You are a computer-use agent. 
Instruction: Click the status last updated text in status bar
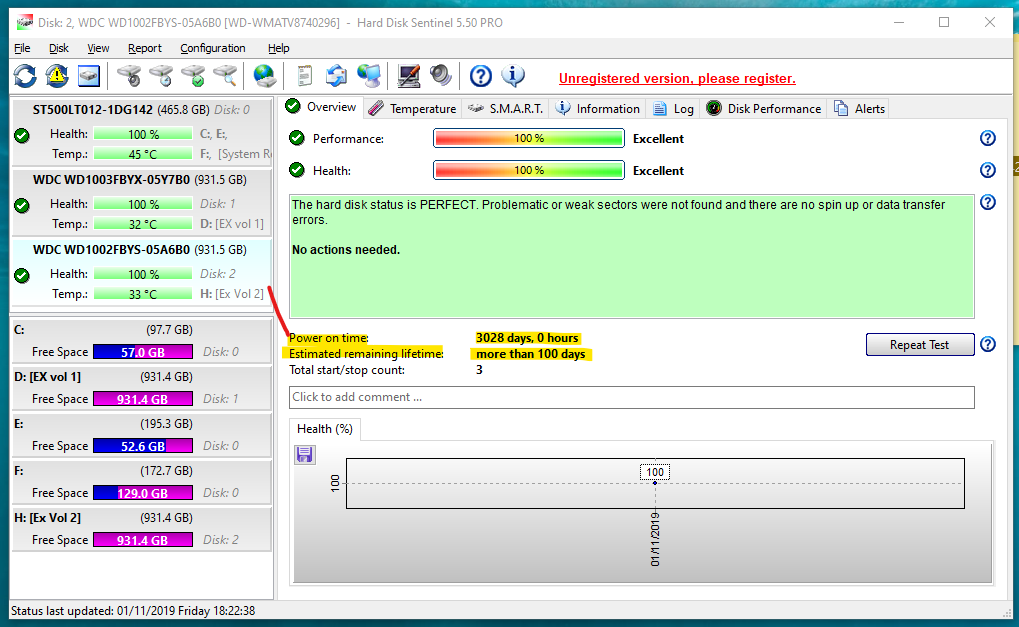(133, 611)
